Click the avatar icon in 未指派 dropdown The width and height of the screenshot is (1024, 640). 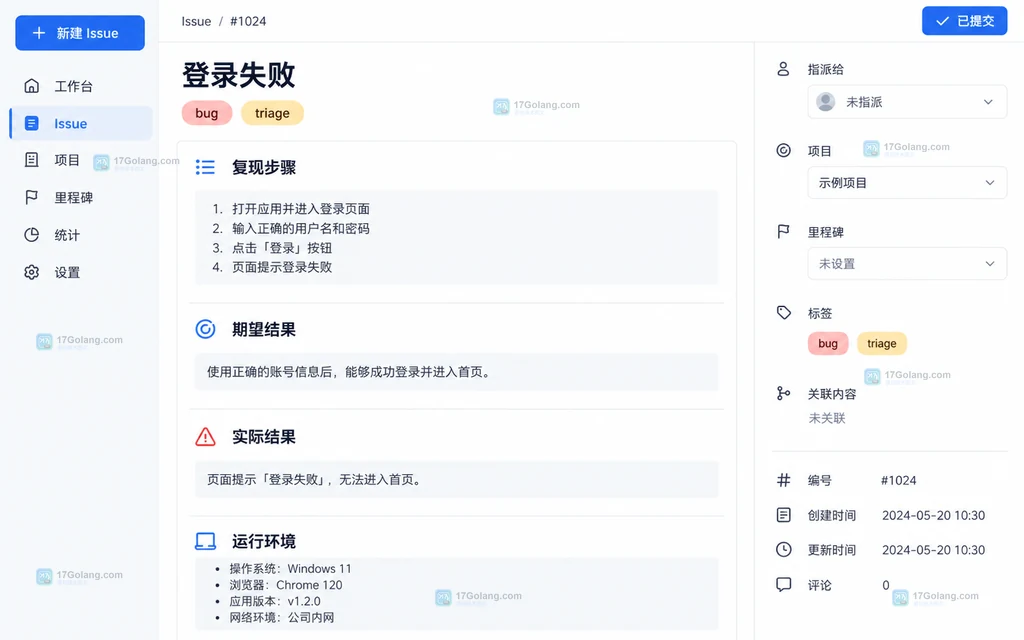tap(825, 102)
